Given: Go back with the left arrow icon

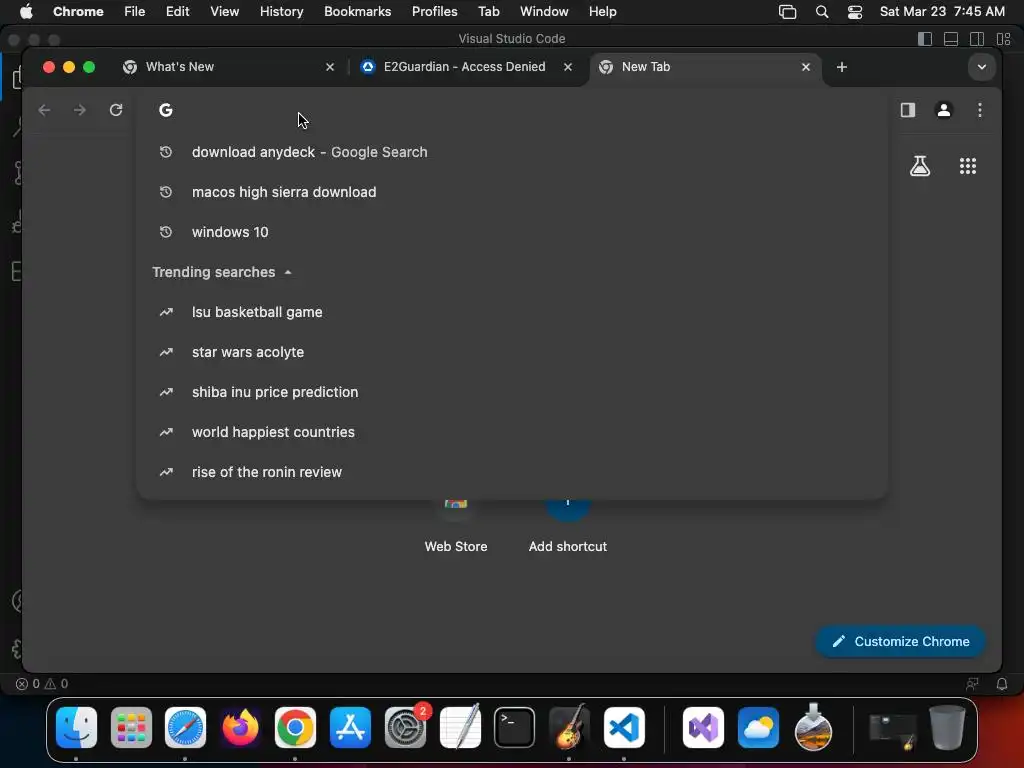Looking at the screenshot, I should point(44,110).
